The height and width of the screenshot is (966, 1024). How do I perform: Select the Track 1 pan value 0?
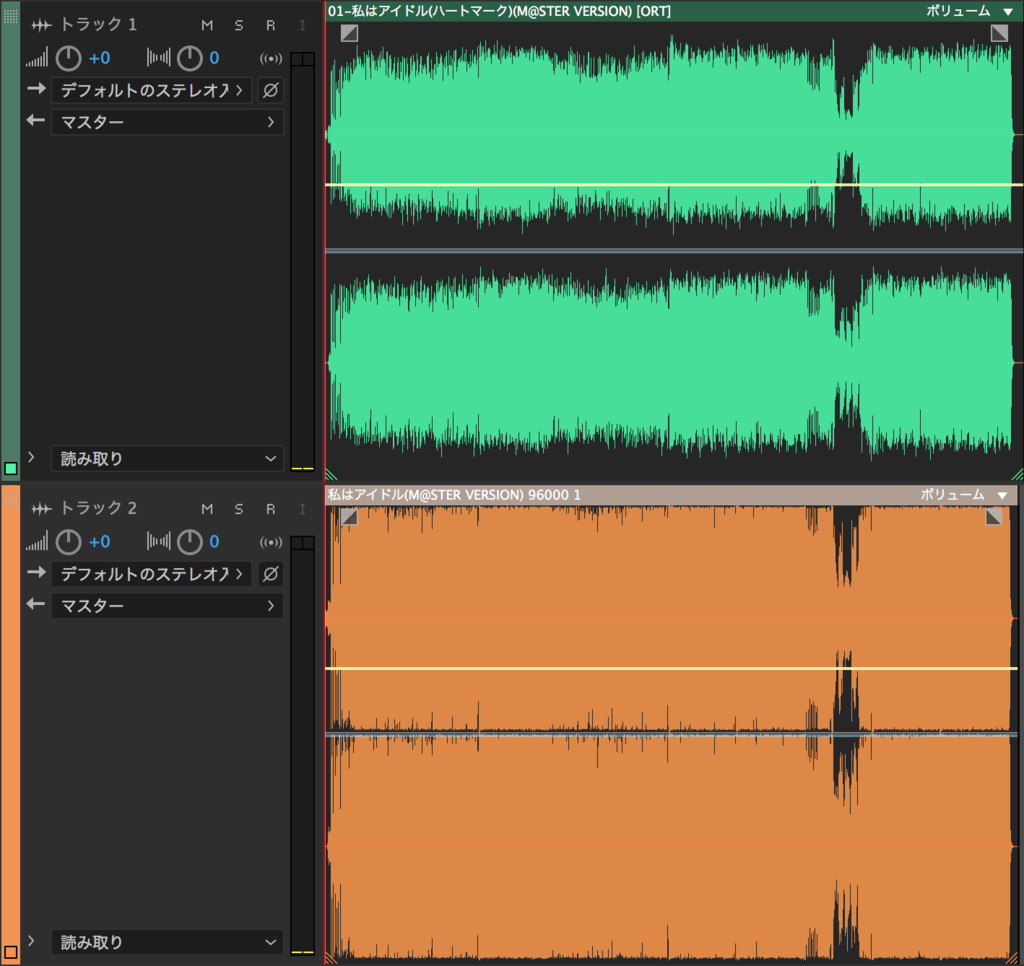click(214, 58)
